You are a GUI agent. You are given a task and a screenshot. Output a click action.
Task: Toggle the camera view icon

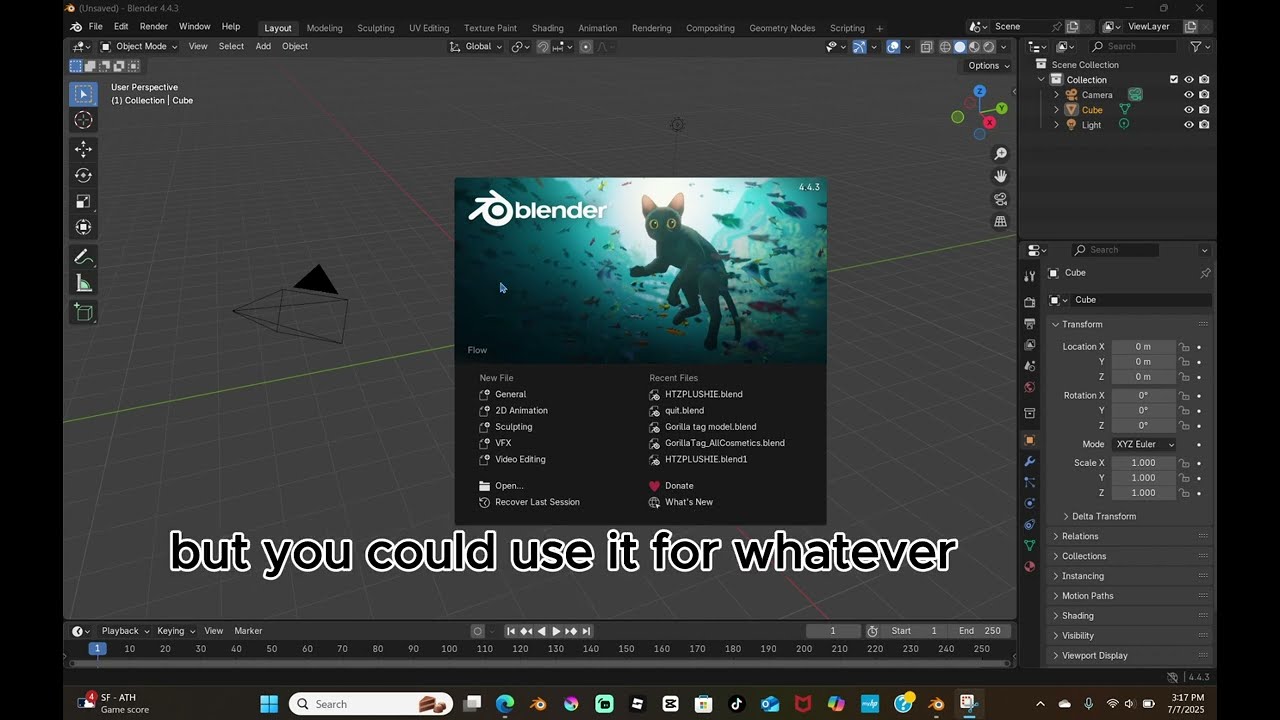1000,199
